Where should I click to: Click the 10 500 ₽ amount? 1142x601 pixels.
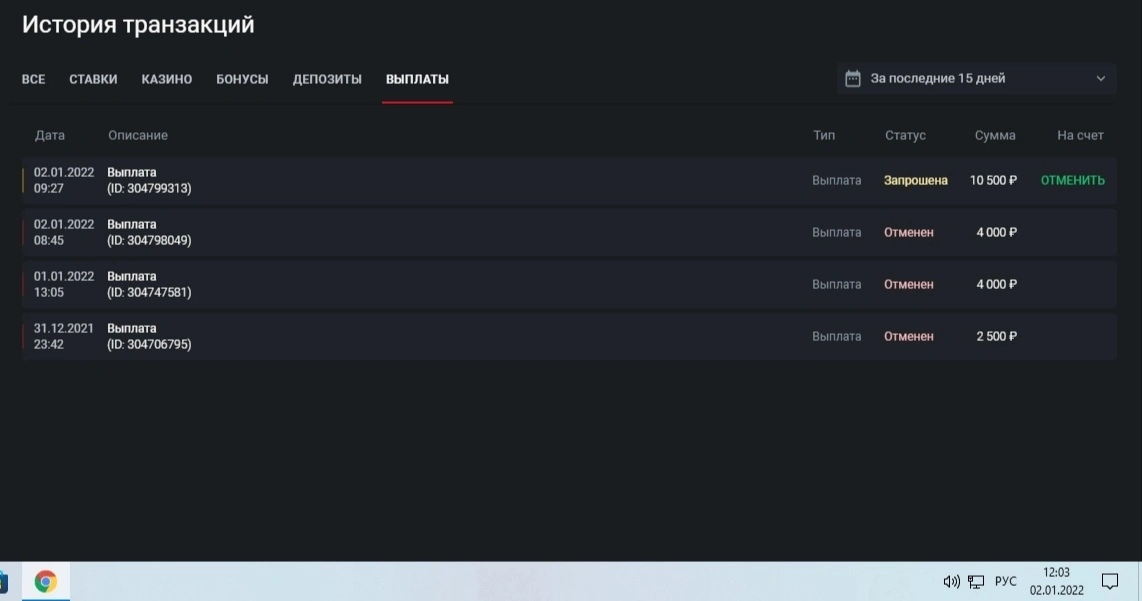[993, 181]
